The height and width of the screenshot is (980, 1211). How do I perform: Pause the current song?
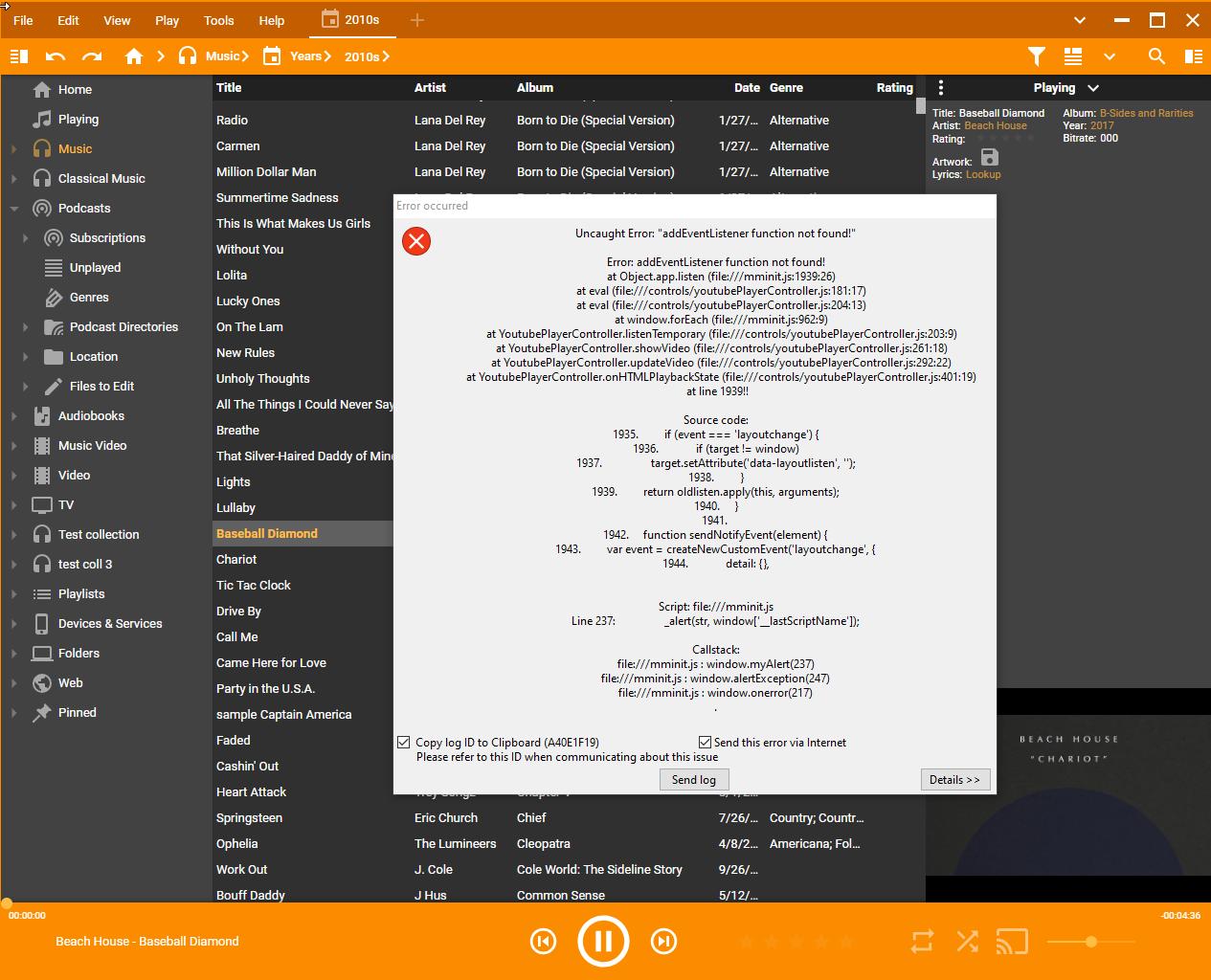[x=603, y=942]
